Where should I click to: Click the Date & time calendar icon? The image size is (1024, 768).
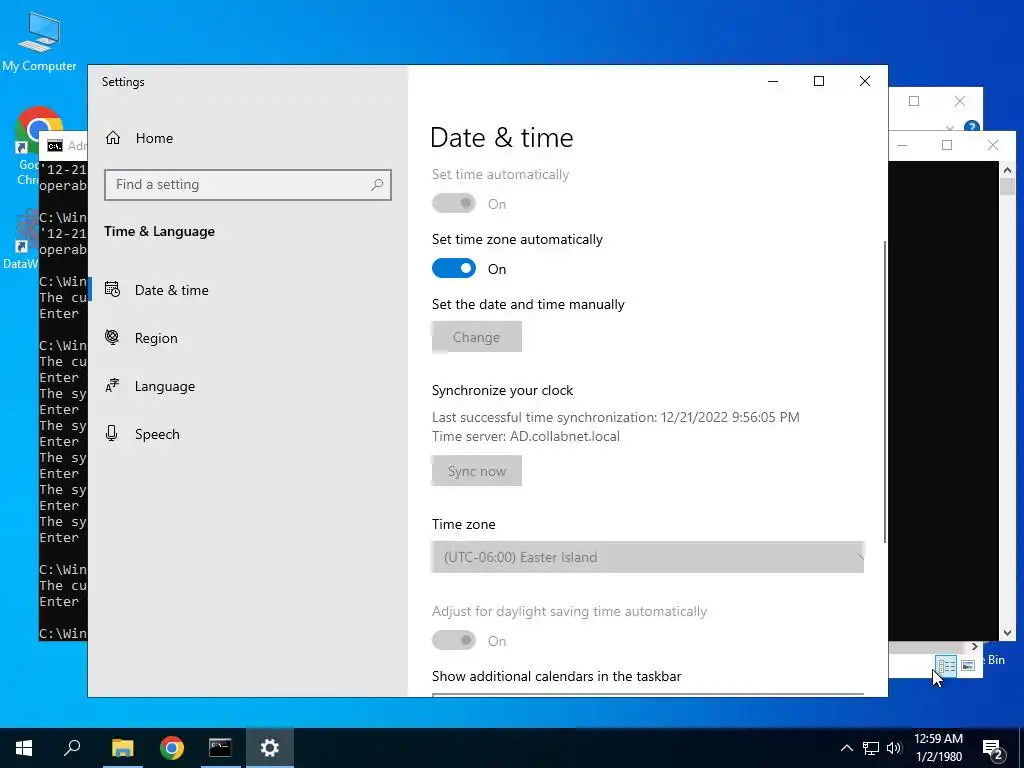[112, 289]
